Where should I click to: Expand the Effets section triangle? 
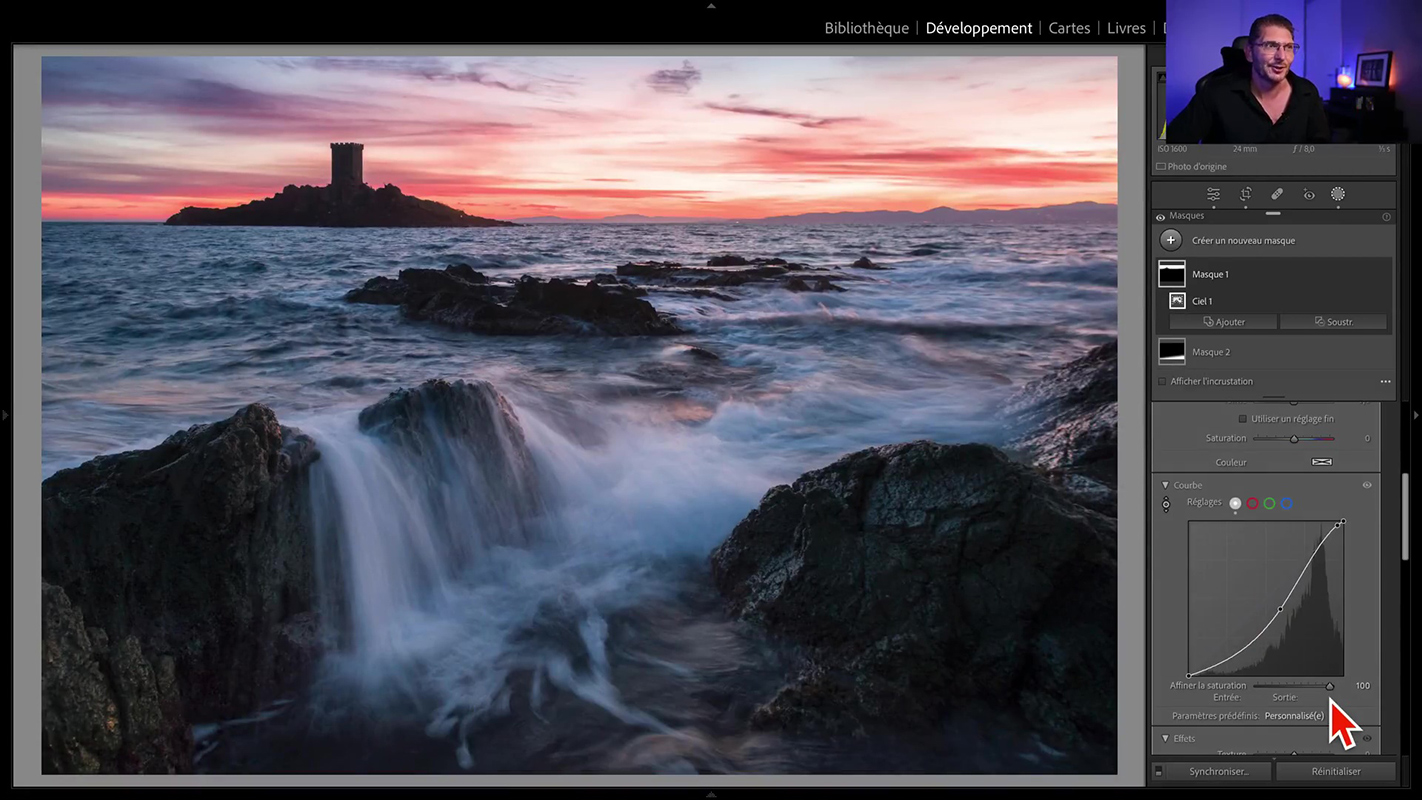(x=1165, y=738)
